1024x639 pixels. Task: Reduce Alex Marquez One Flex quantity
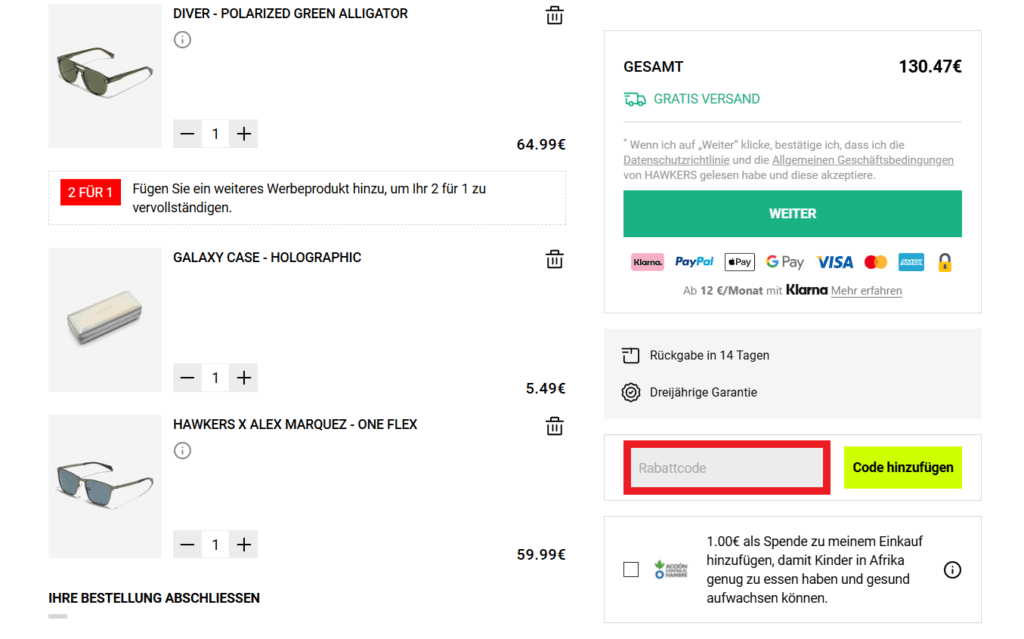point(187,544)
